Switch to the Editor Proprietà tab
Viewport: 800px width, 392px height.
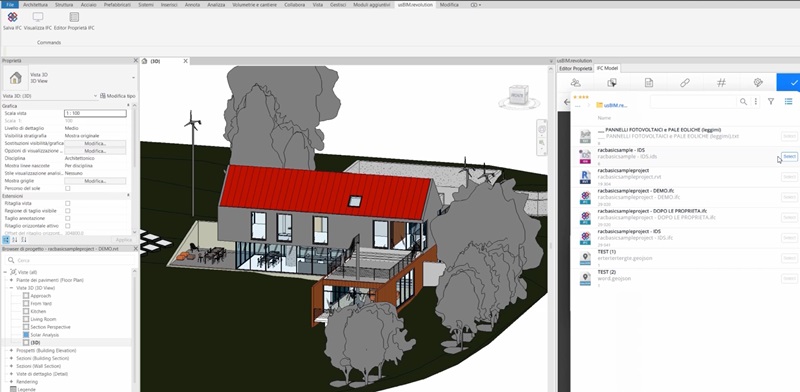click(576, 68)
